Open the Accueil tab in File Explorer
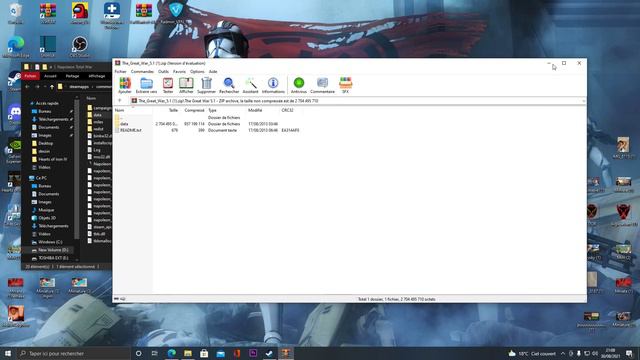640x360 pixels. pos(50,76)
